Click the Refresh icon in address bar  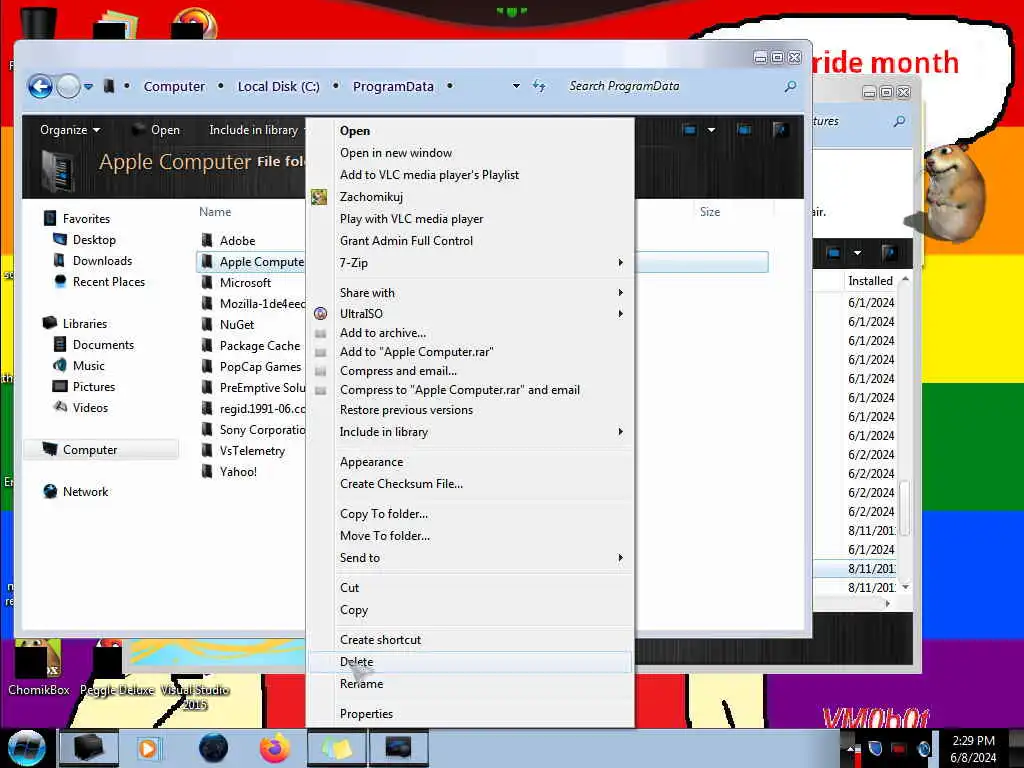coord(539,86)
